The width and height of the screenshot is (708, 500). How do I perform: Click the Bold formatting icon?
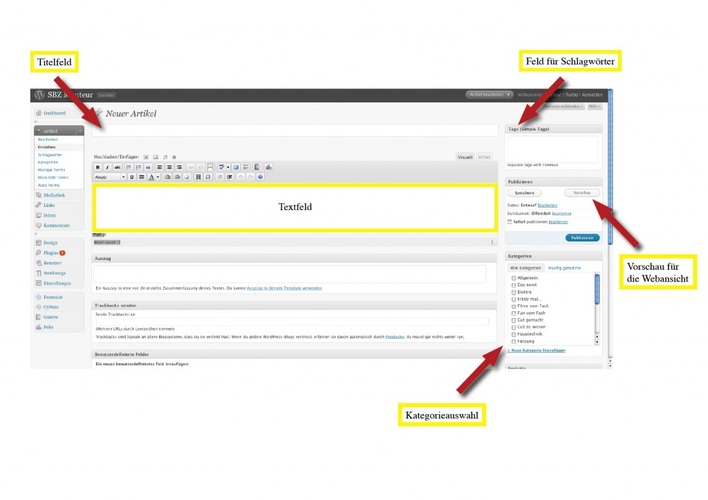(x=97, y=167)
